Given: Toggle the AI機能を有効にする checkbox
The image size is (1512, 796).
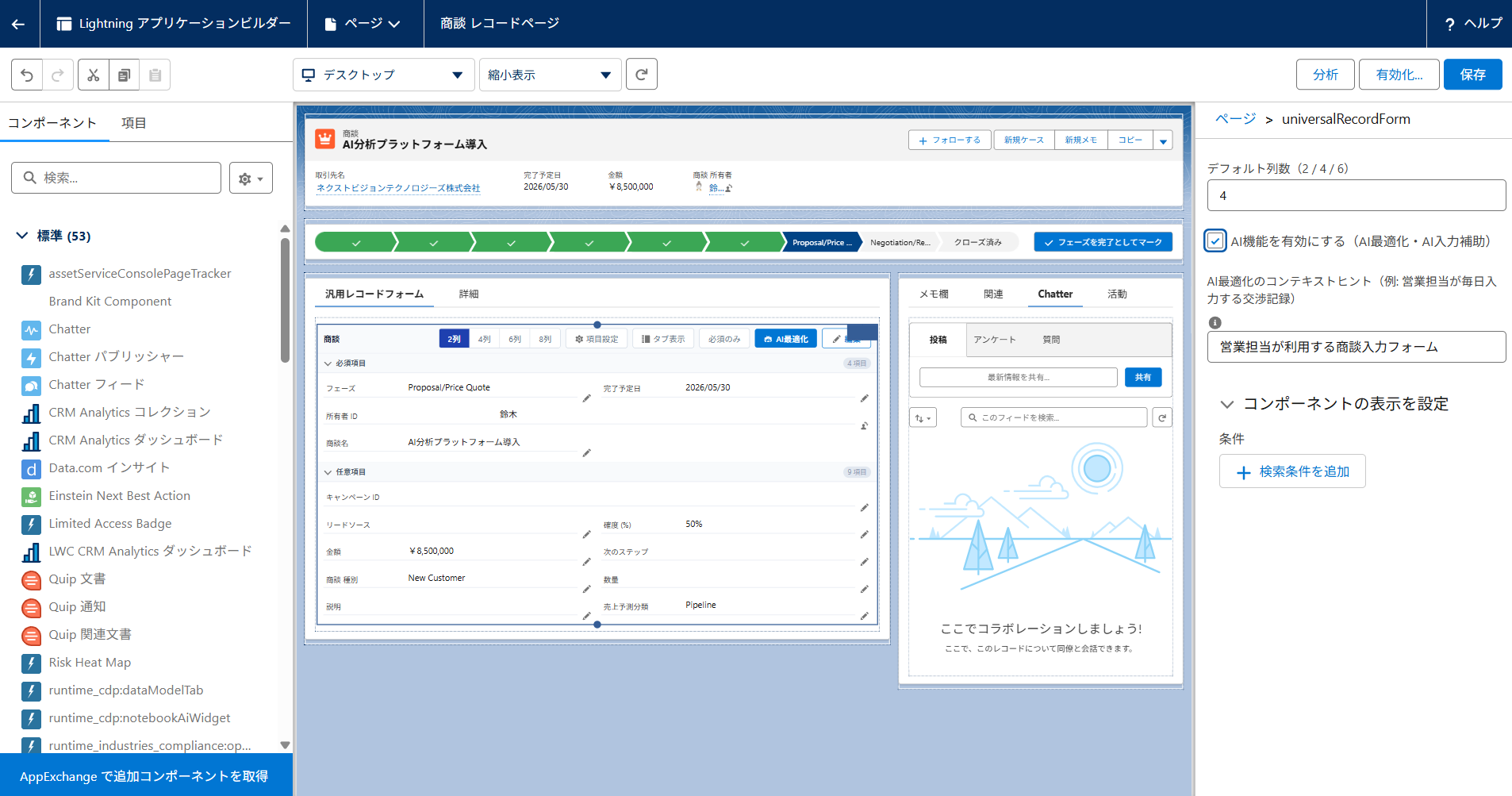Looking at the screenshot, I should point(1215,241).
